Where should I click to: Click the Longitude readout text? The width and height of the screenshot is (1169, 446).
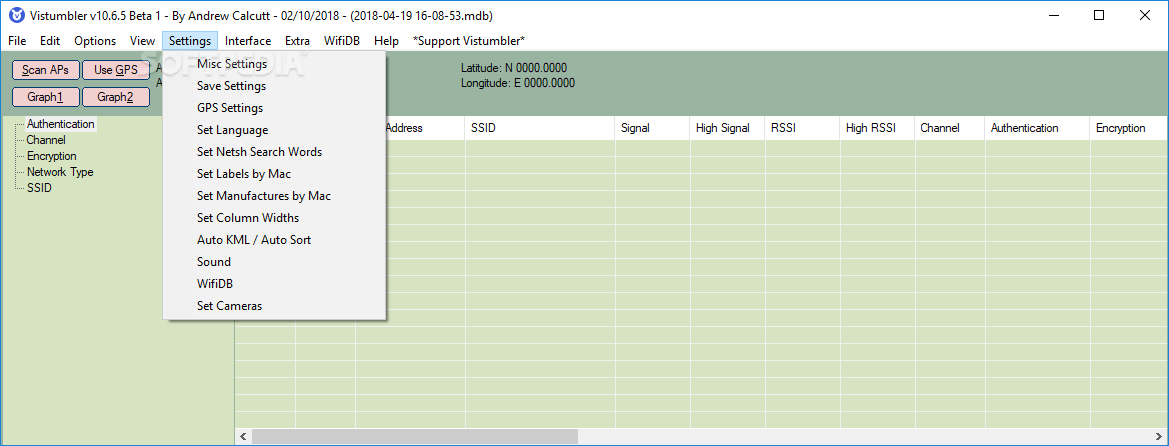[x=518, y=83]
